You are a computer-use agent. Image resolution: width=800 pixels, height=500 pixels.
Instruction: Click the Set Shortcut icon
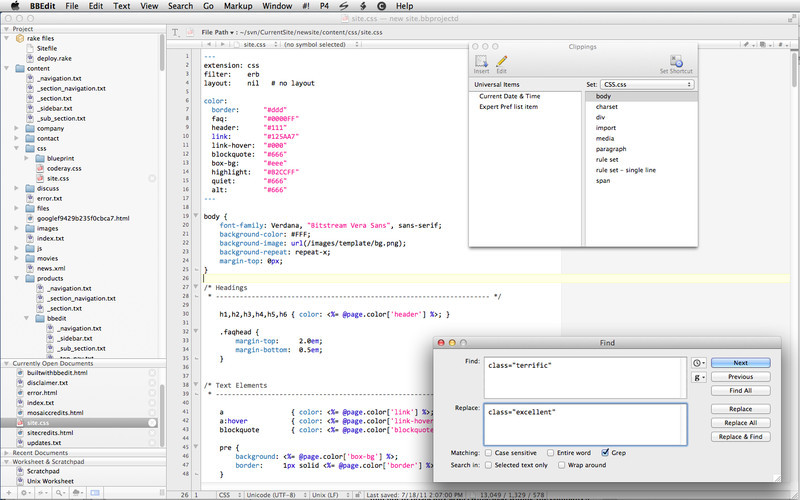coord(677,61)
